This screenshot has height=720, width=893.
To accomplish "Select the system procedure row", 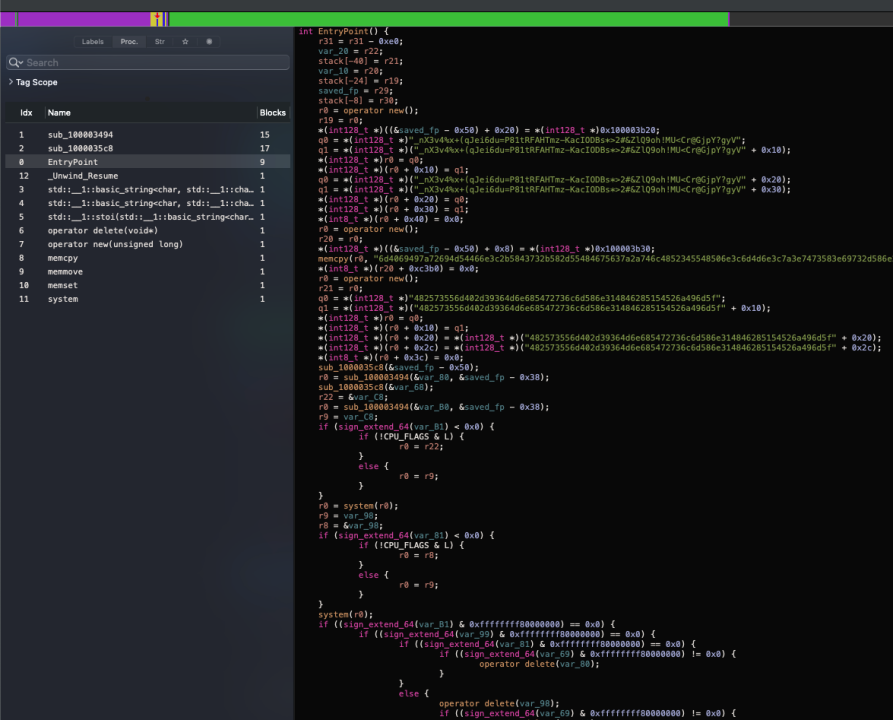I will pos(148,299).
